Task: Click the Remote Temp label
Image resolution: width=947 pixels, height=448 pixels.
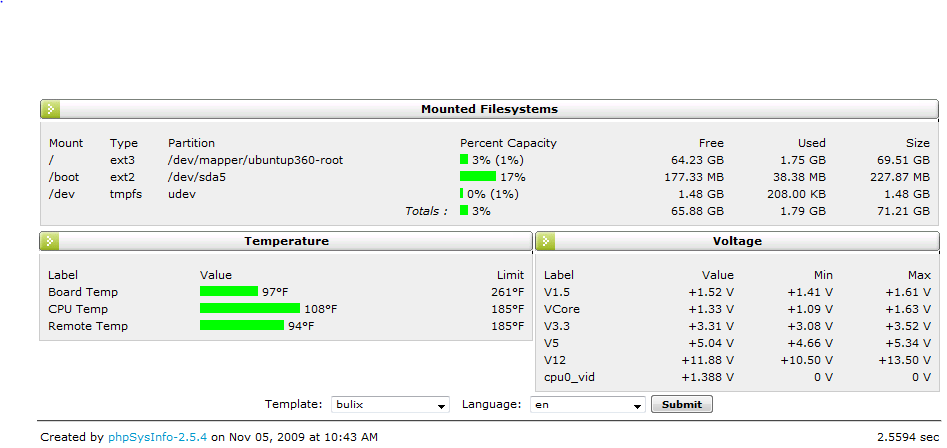Action: (x=88, y=326)
